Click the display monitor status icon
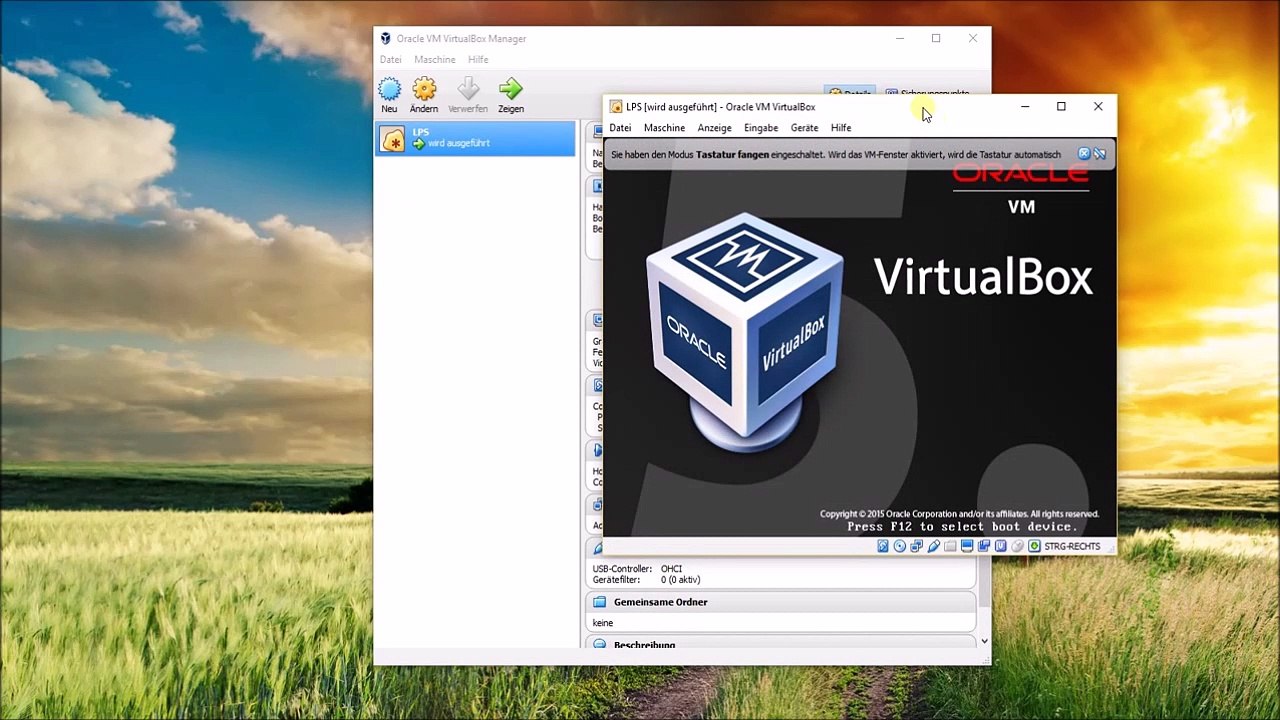1280x720 pixels. (967, 546)
